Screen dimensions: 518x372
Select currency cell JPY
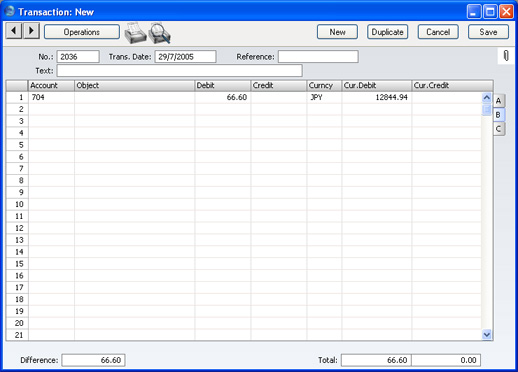click(x=324, y=97)
